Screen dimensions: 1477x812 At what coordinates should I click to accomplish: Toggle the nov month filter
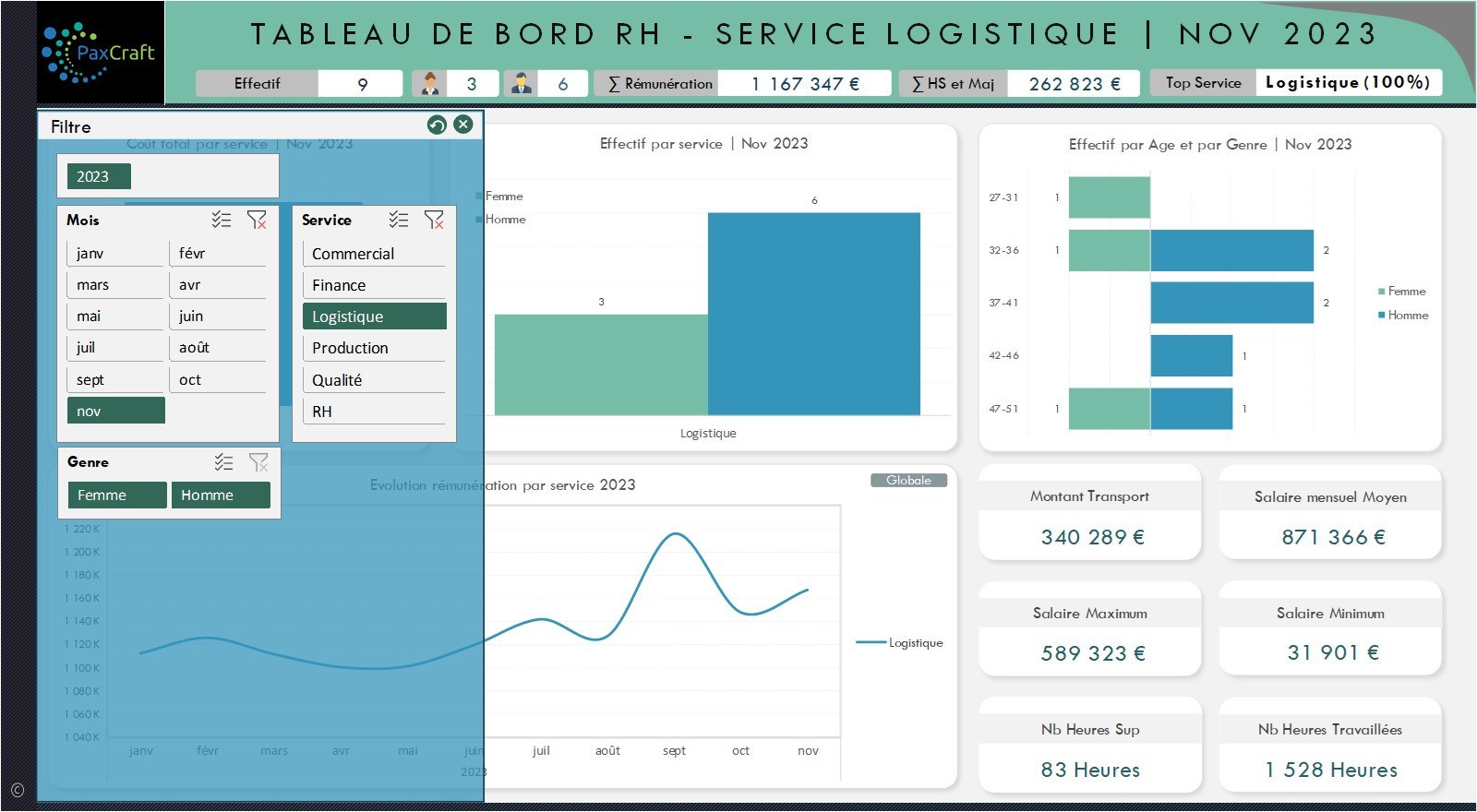pos(115,411)
